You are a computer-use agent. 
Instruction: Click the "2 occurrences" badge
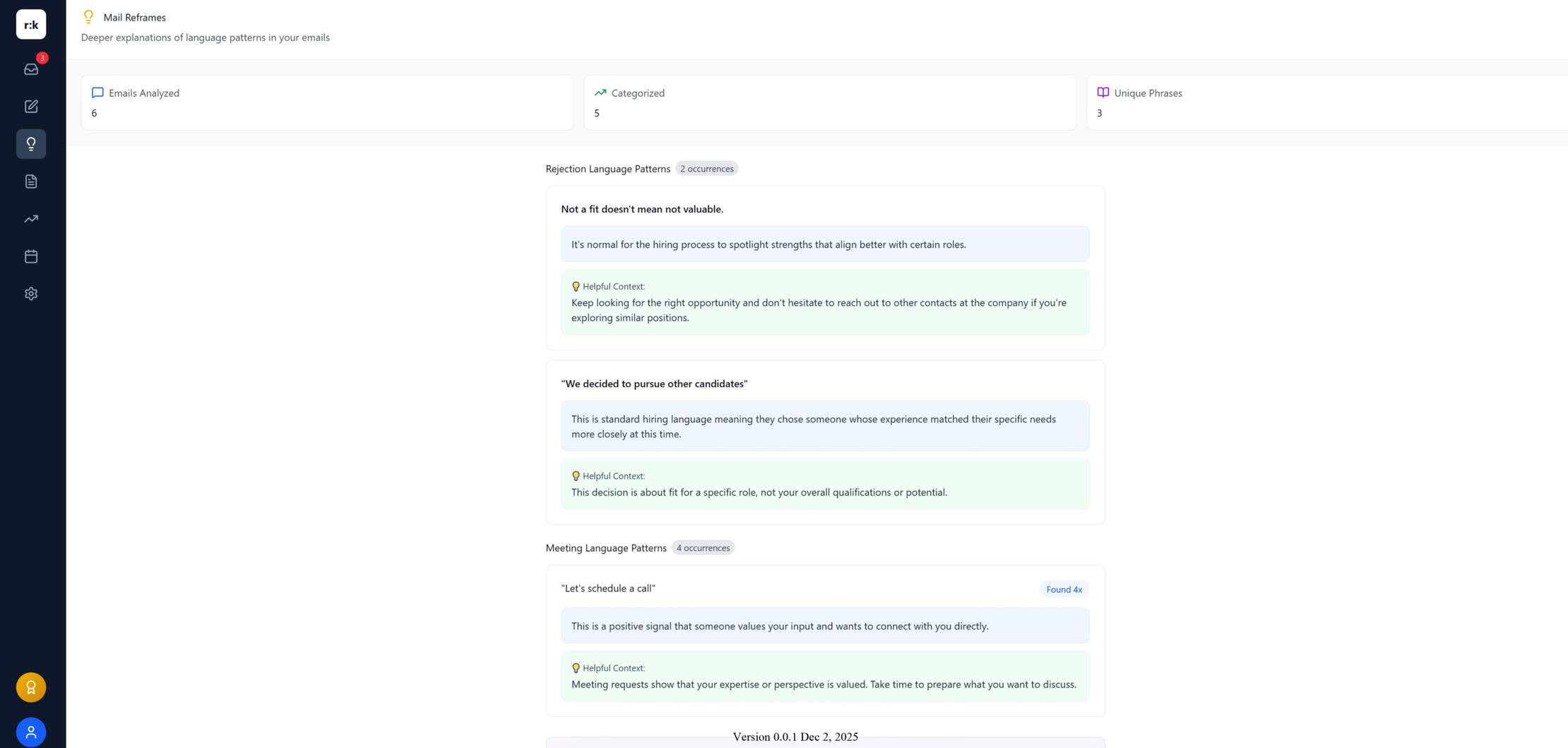(x=706, y=169)
